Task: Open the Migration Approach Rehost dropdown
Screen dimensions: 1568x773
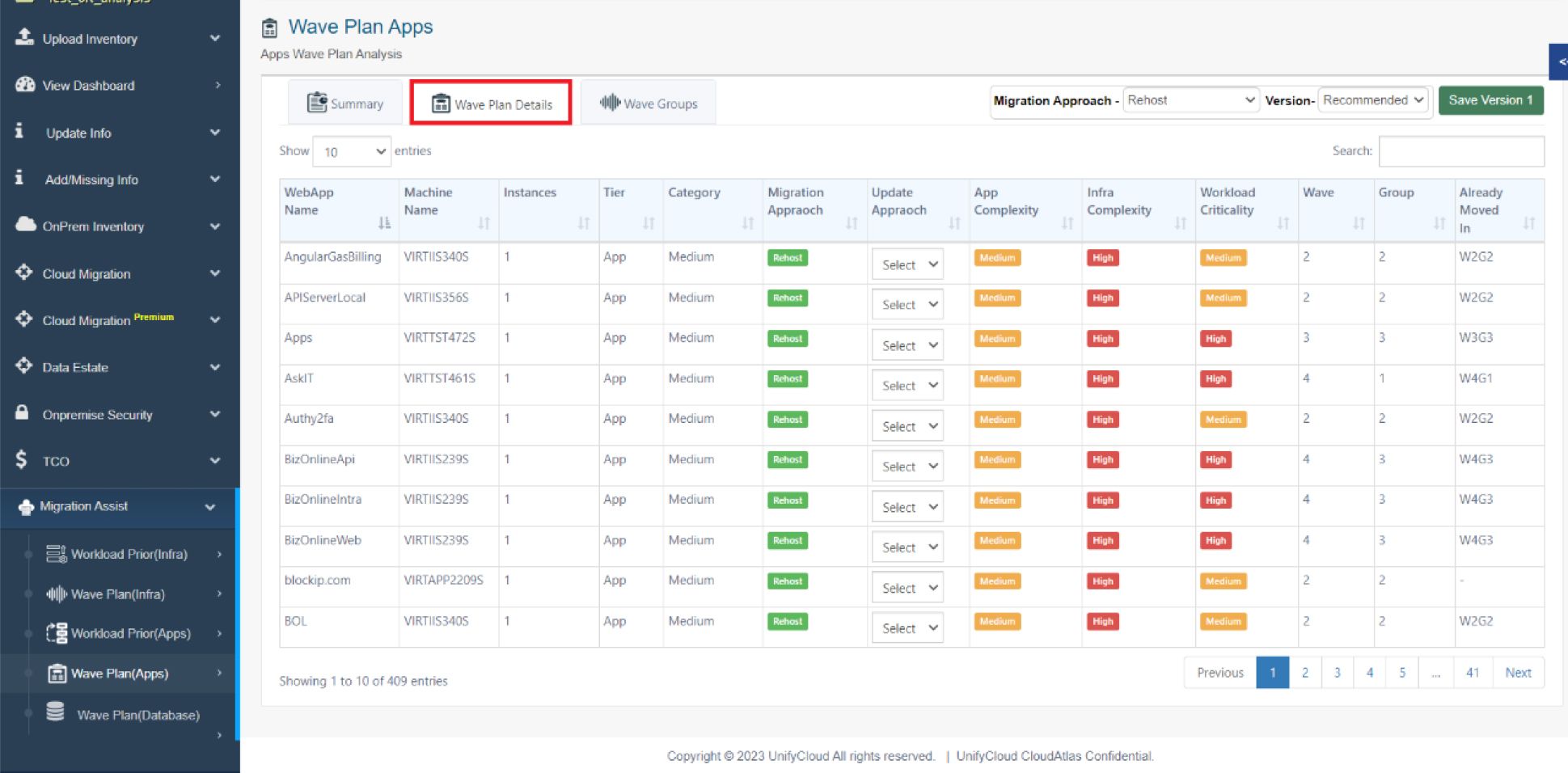Action: click(1191, 100)
